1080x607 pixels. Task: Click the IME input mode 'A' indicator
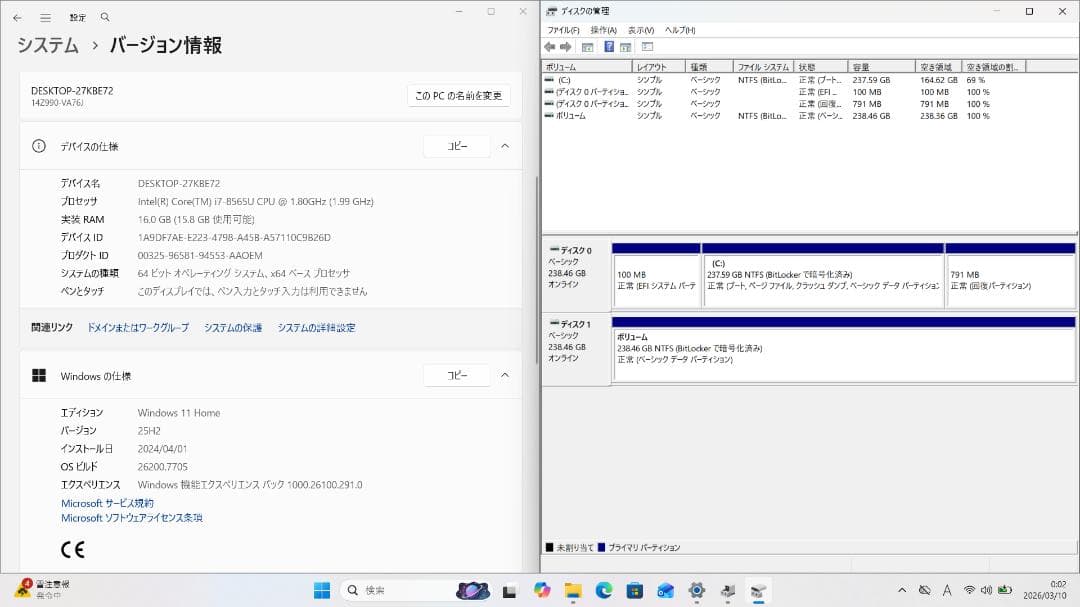(947, 590)
